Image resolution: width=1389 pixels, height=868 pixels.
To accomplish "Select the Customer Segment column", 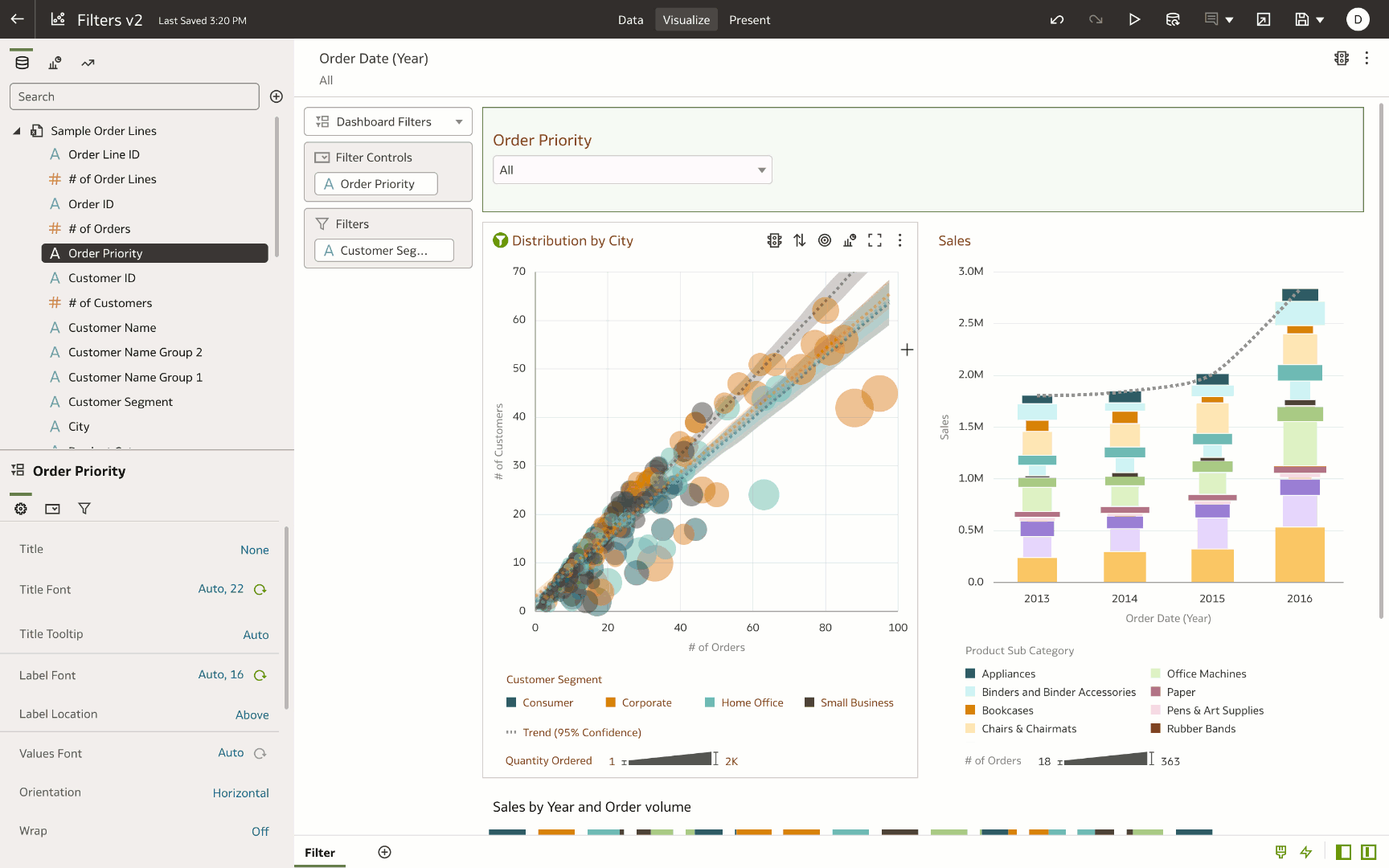I will click(x=121, y=402).
